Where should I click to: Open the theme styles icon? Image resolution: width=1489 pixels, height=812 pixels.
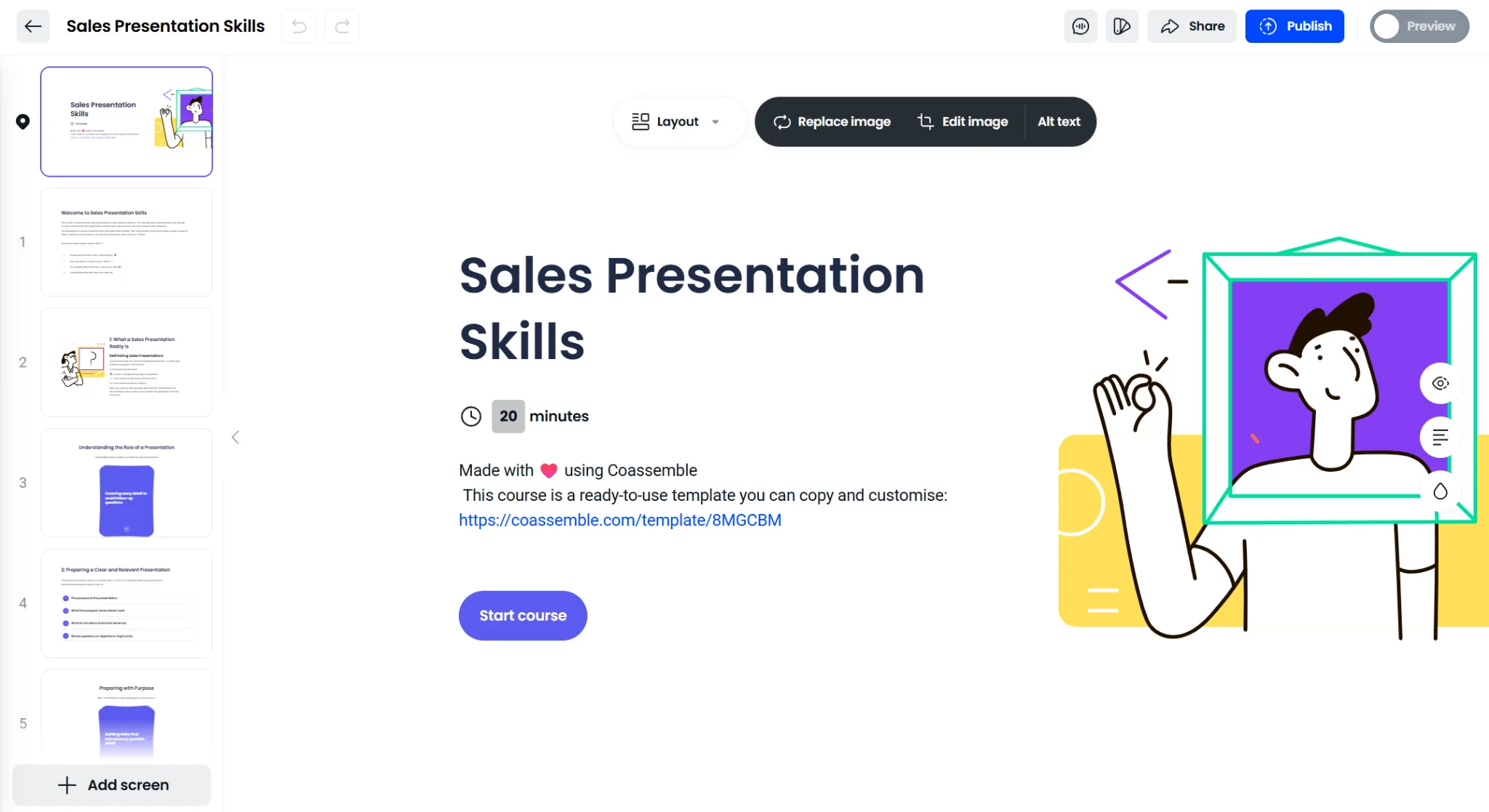point(1122,26)
